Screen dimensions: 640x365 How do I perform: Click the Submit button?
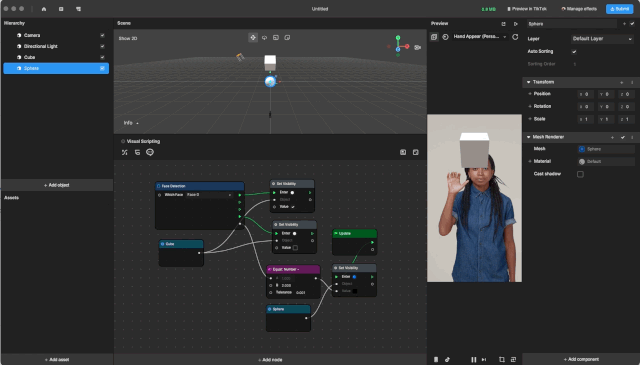click(619, 9)
